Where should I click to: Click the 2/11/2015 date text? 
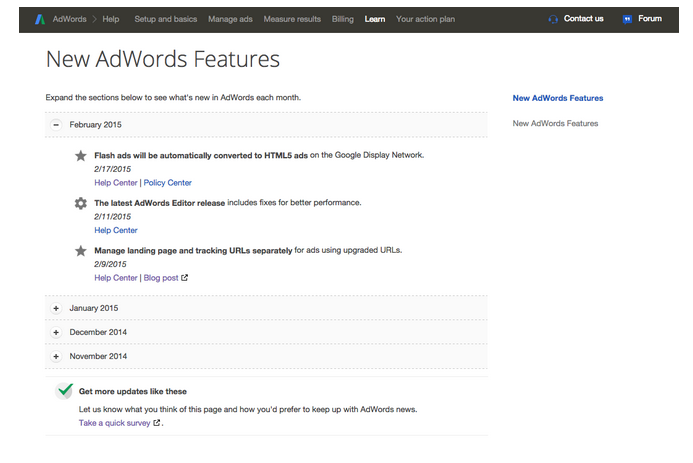[112, 216]
